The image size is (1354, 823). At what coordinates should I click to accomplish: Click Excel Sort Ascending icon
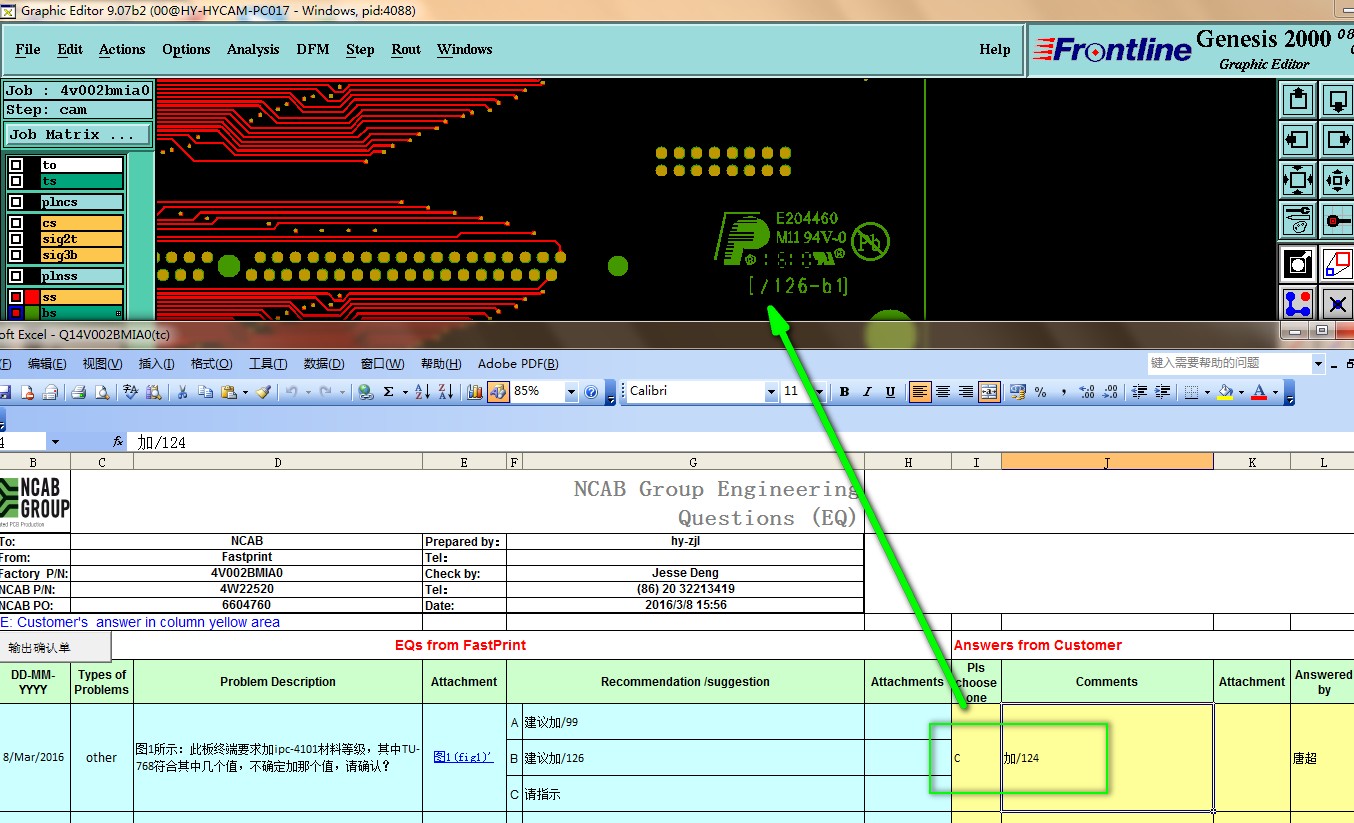[422, 392]
